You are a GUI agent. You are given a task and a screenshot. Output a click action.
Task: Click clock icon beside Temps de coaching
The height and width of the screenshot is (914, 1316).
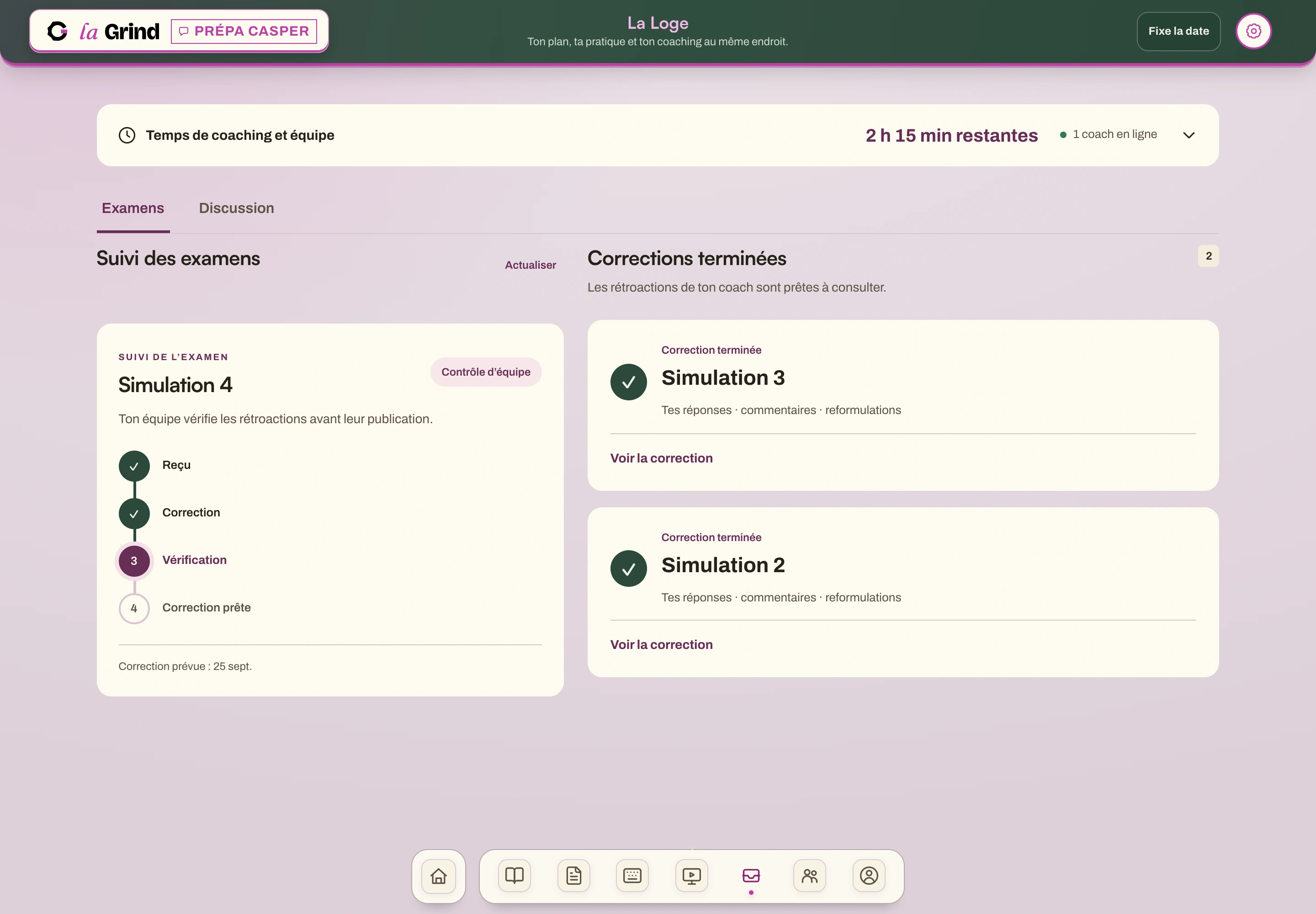pos(127,135)
